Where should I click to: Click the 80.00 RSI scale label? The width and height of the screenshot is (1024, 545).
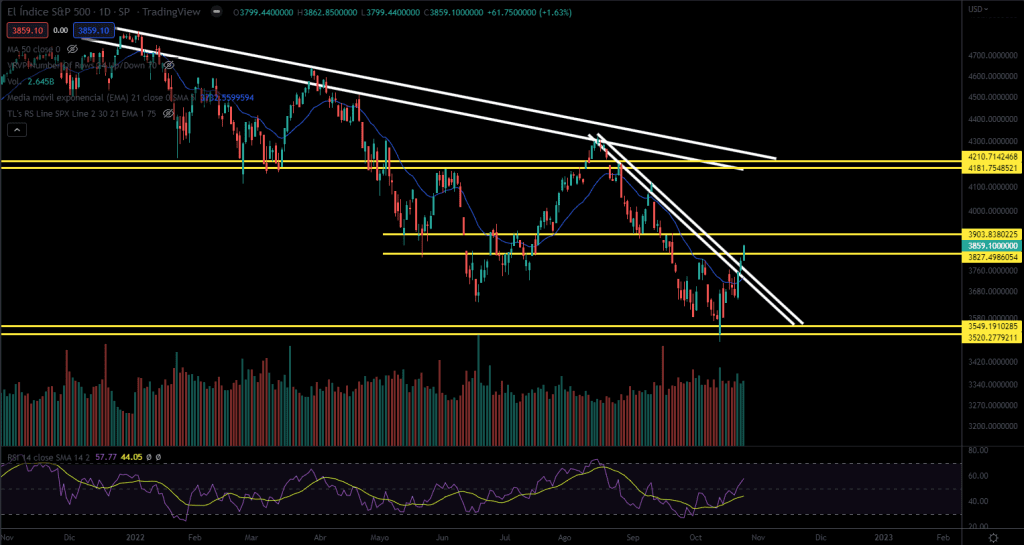coord(977,450)
